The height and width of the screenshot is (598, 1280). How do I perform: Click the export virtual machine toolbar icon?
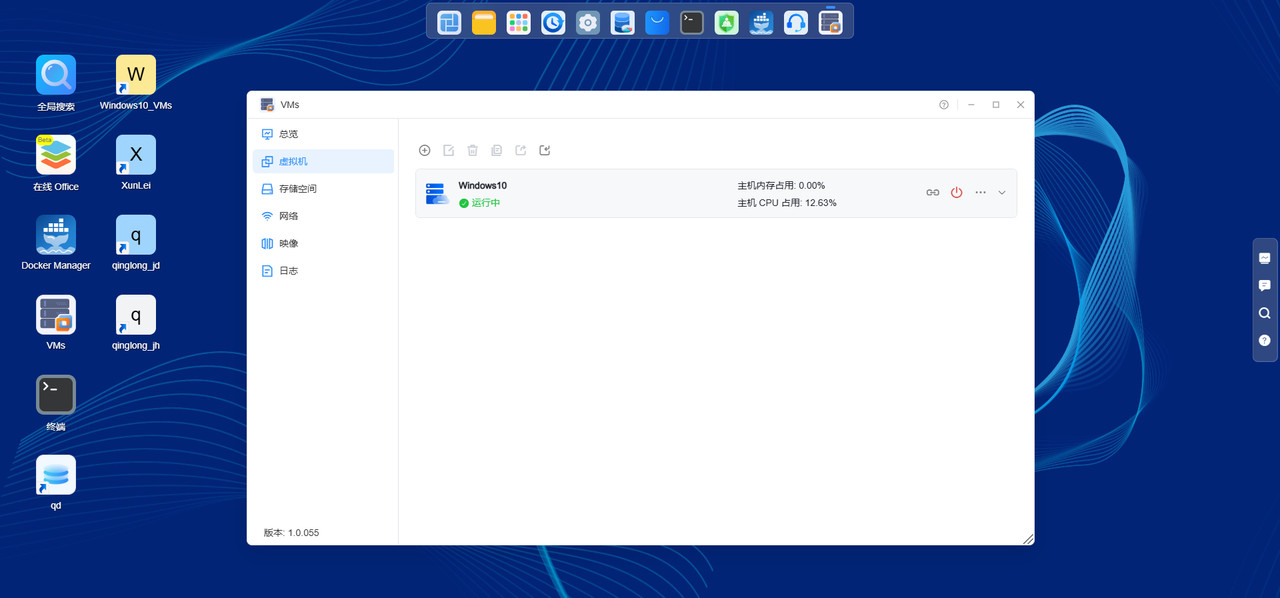point(520,150)
